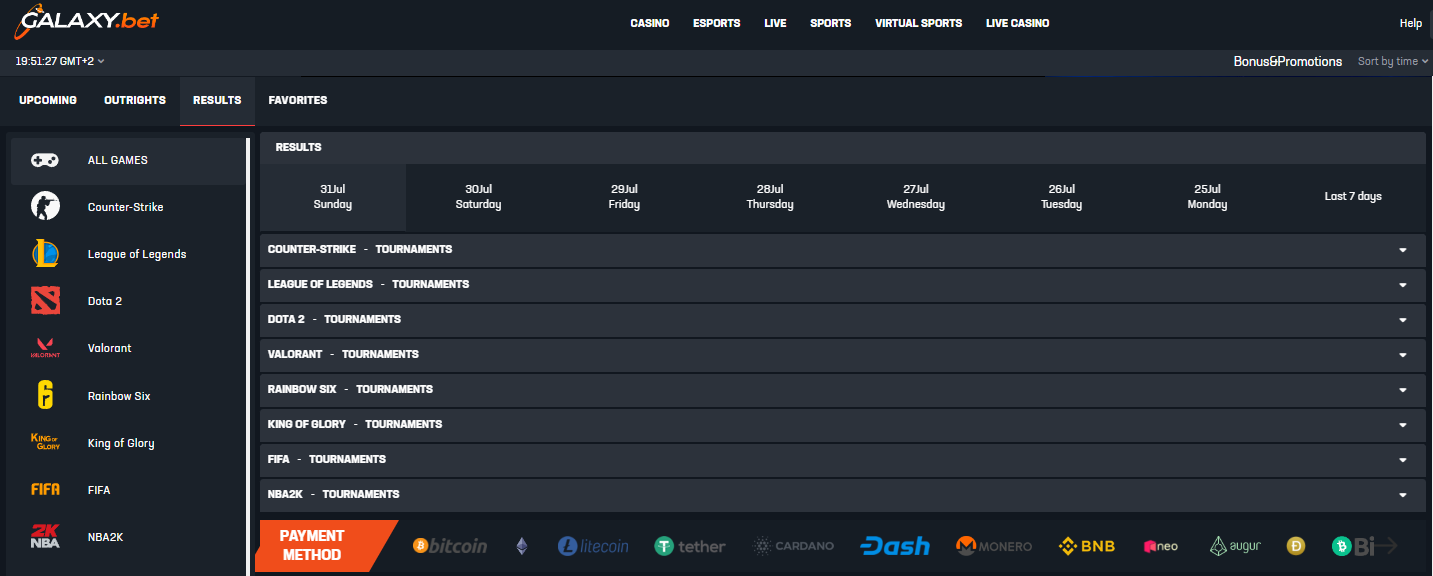
Task: Expand NBA2K Tournaments results
Action: (842, 495)
